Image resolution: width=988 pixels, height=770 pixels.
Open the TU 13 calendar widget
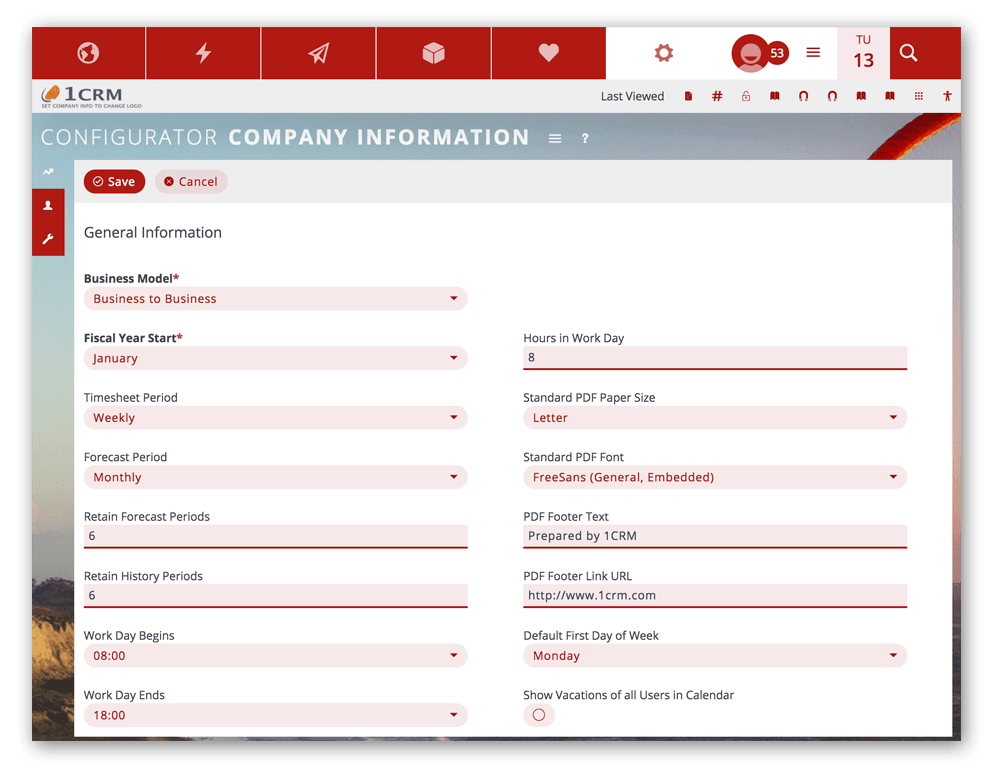863,53
